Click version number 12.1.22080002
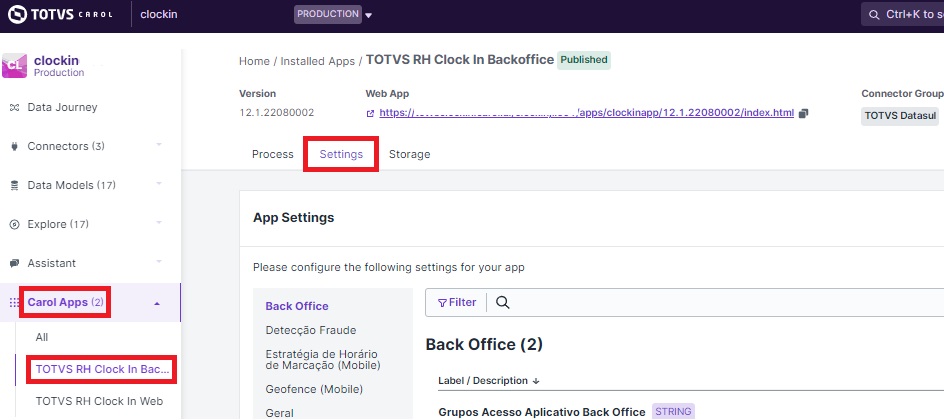This screenshot has width=944, height=420. [276, 113]
